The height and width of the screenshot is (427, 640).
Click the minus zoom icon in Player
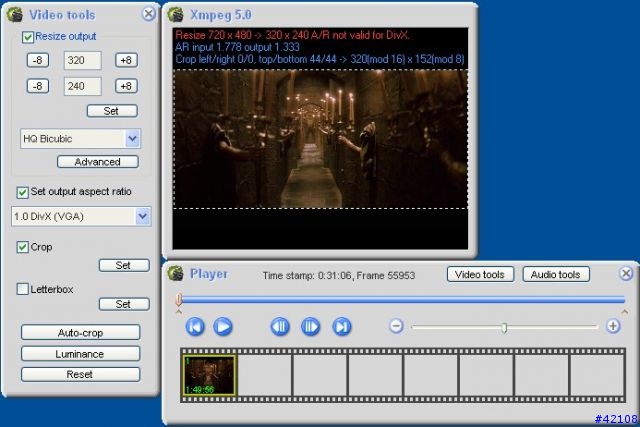pyautogui.click(x=396, y=326)
